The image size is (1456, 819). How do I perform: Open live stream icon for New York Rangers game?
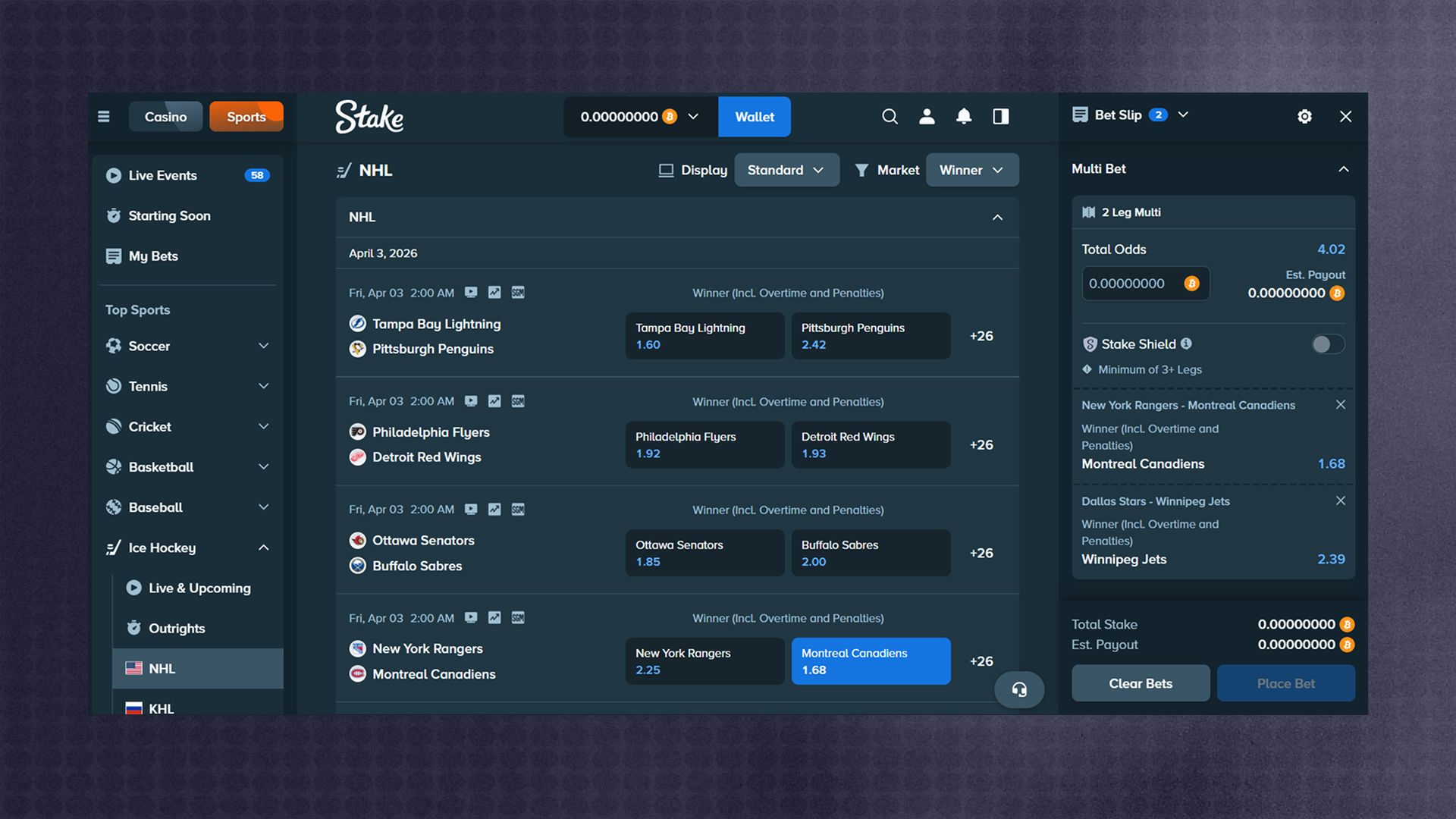[x=471, y=618]
